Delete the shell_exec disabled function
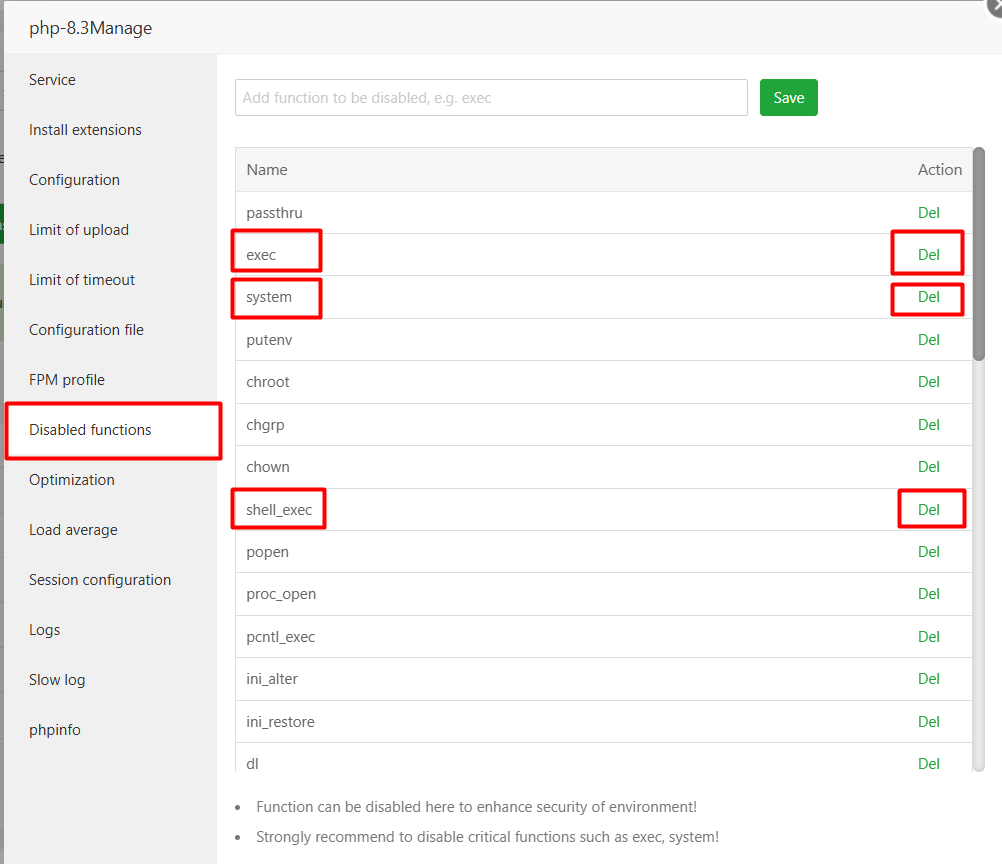1002x864 pixels. (929, 510)
